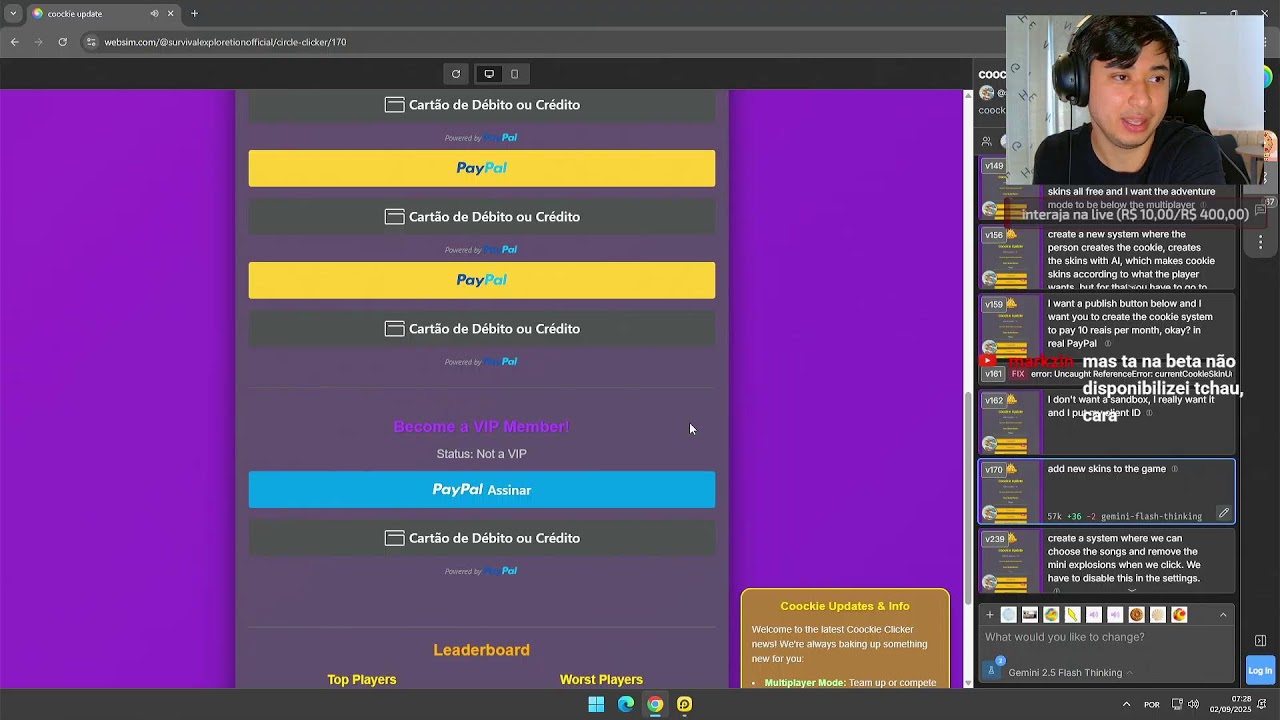Mute the coockie update tab audio

coord(154,14)
